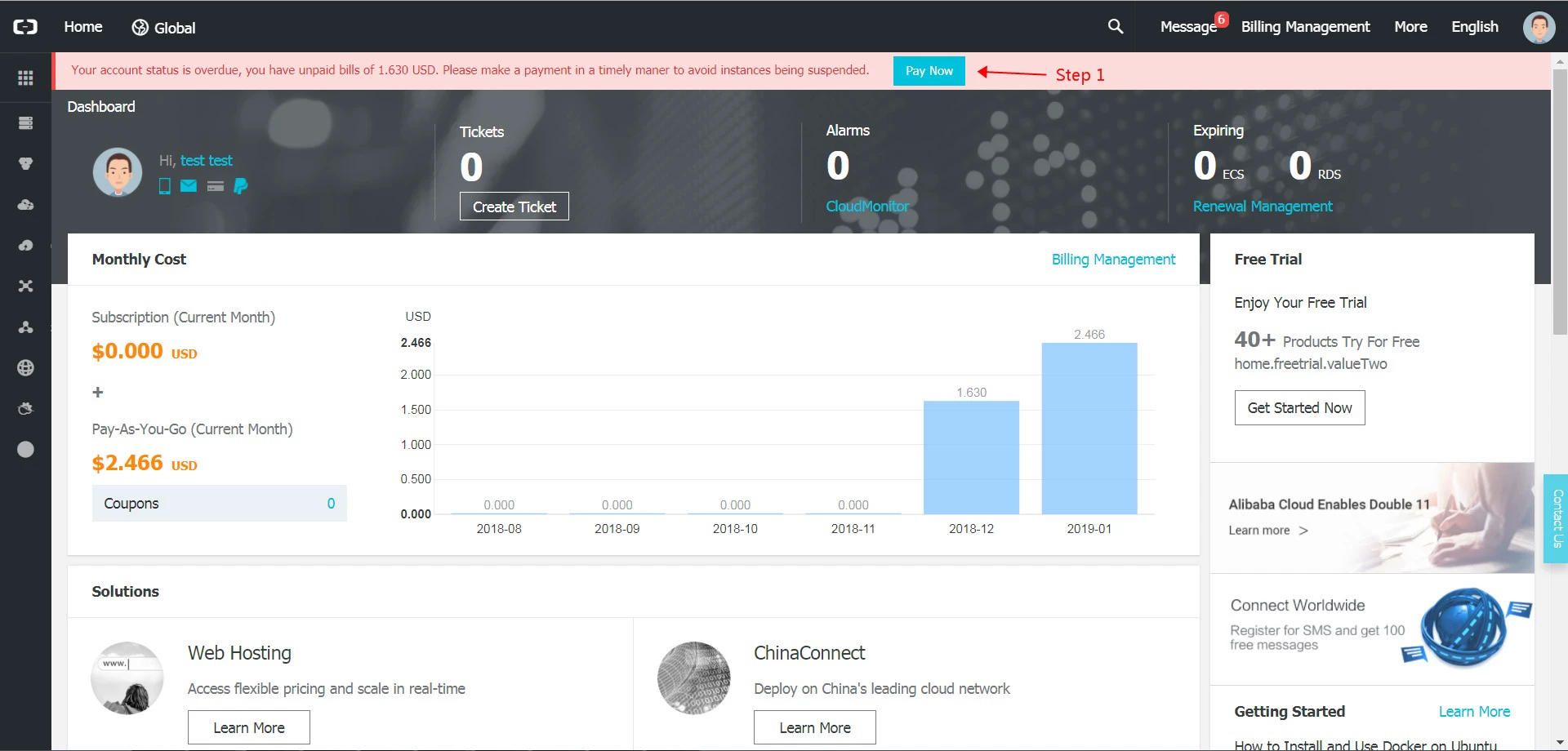Click the 2019-01 bar in cost chart

(x=1089, y=429)
